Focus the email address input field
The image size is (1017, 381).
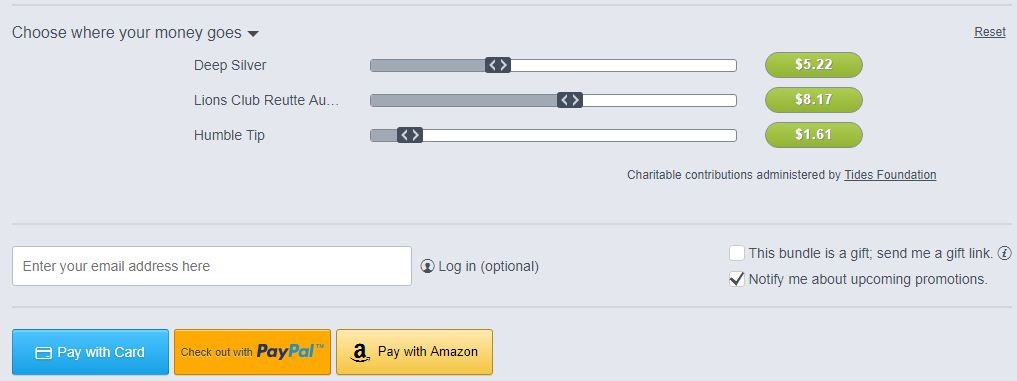pyautogui.click(x=211, y=266)
